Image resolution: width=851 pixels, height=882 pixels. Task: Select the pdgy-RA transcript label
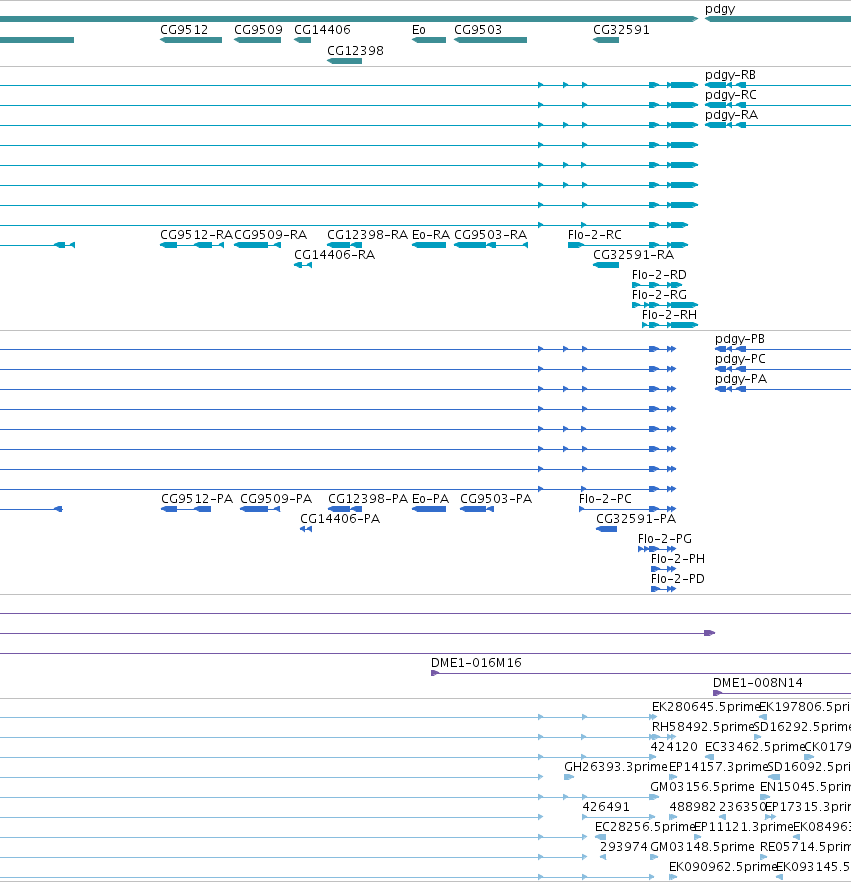(731, 115)
